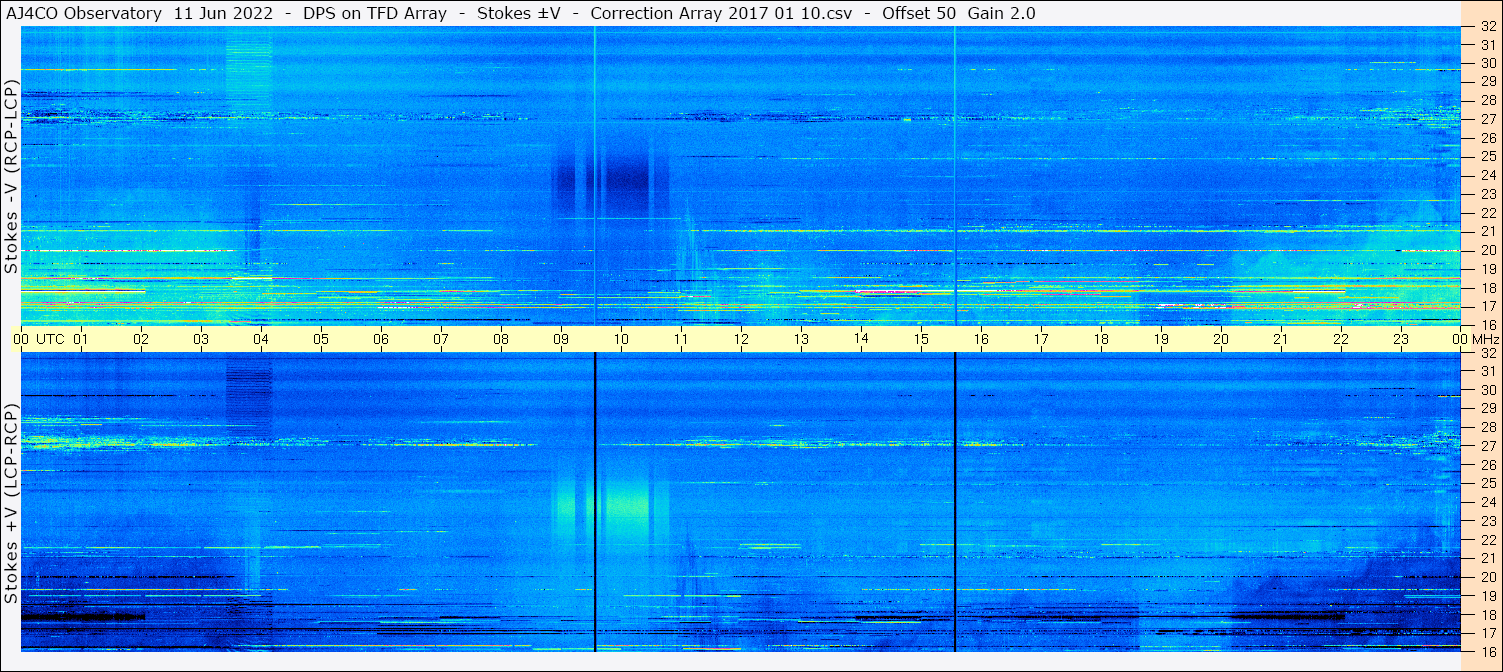Click '28' on lower panel frequency scale
Image resolution: width=1503 pixels, height=672 pixels.
(1488, 427)
